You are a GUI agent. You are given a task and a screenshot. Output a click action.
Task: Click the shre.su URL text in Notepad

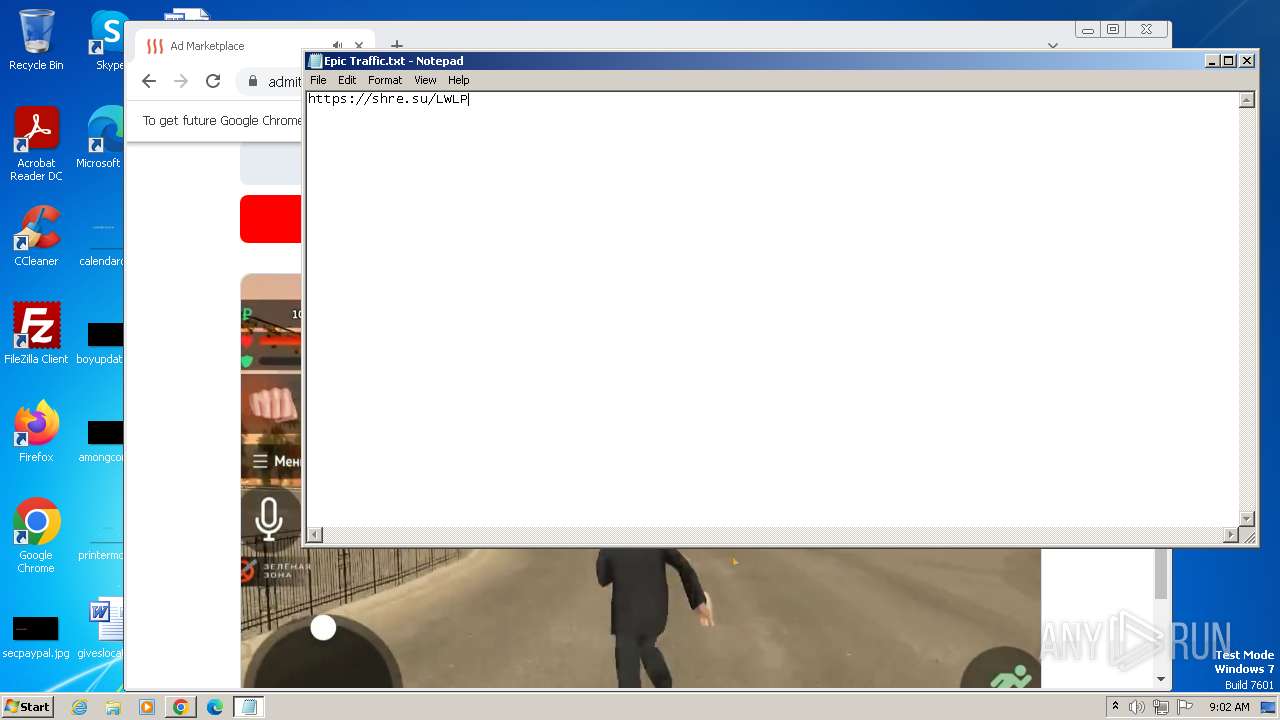[x=388, y=99]
